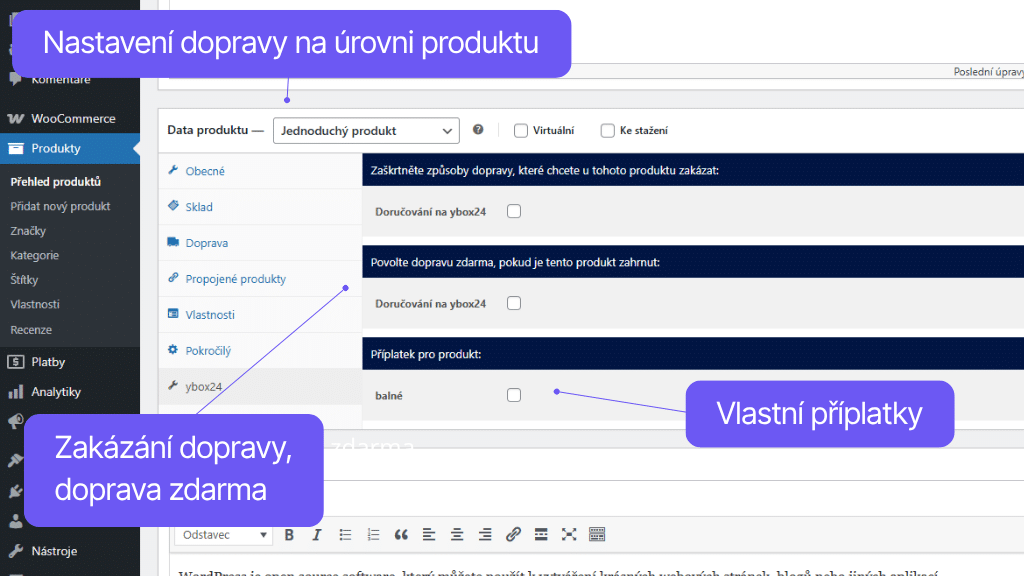Insert a link using the chain icon
Screen dimensions: 1024x576
coord(513,534)
